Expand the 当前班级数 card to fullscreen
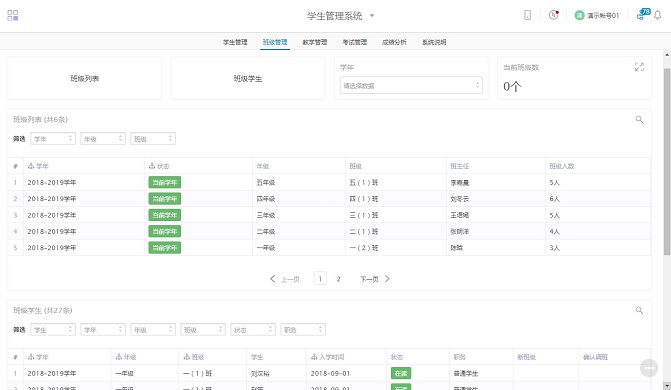The height and width of the screenshot is (390, 671). [639, 67]
